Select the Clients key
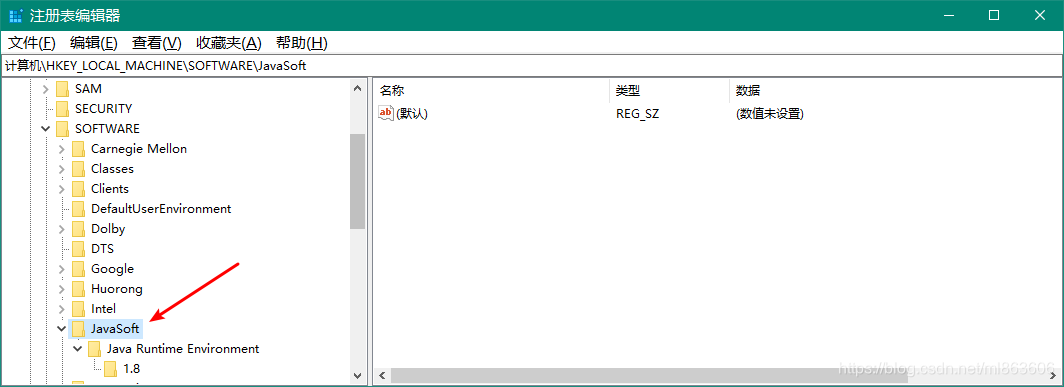Image resolution: width=1064 pixels, height=387 pixels. 110,189
